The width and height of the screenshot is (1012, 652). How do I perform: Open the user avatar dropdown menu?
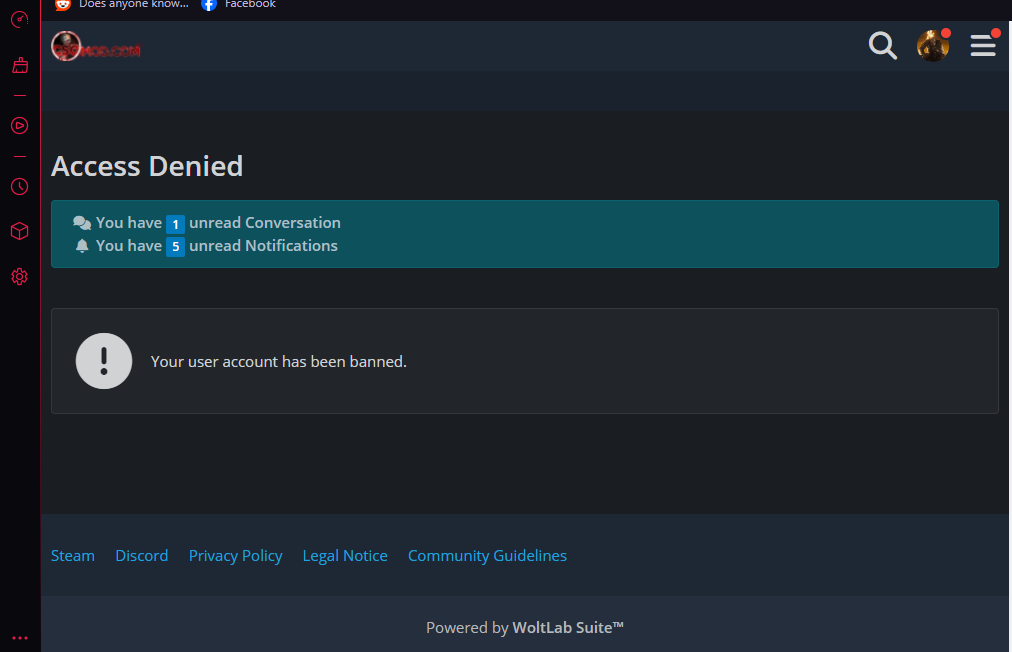point(932,46)
